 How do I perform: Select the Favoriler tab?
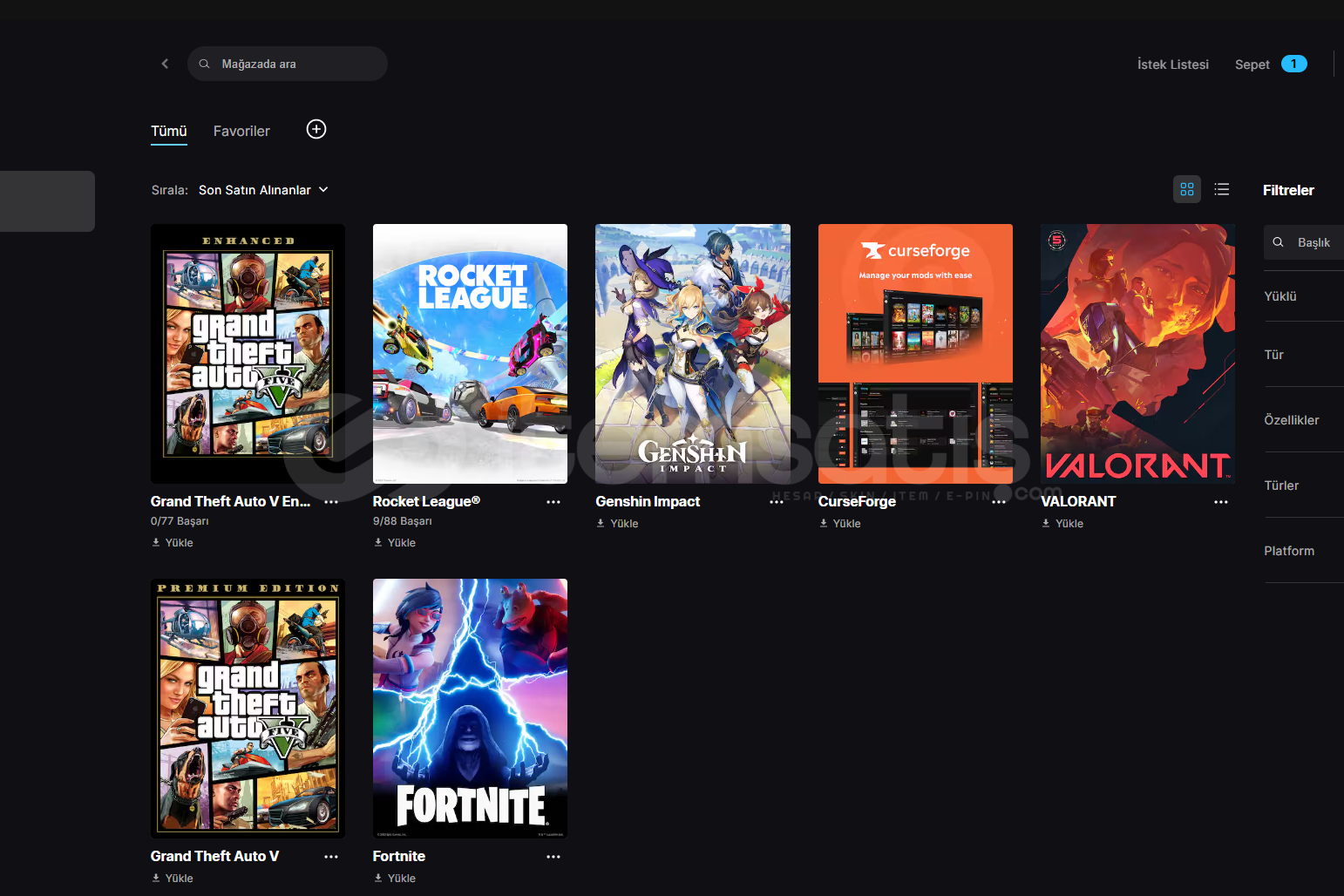(x=241, y=131)
